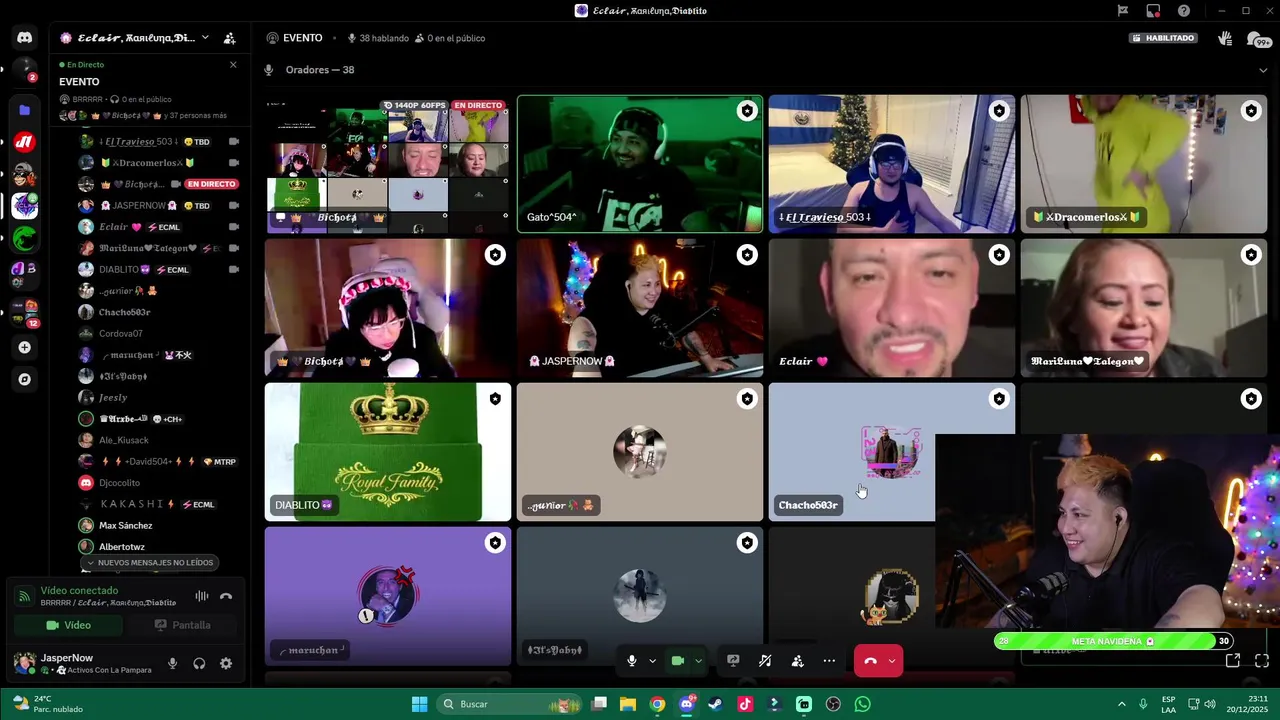
Task: Open disconnect options arrow
Action: [x=892, y=661]
